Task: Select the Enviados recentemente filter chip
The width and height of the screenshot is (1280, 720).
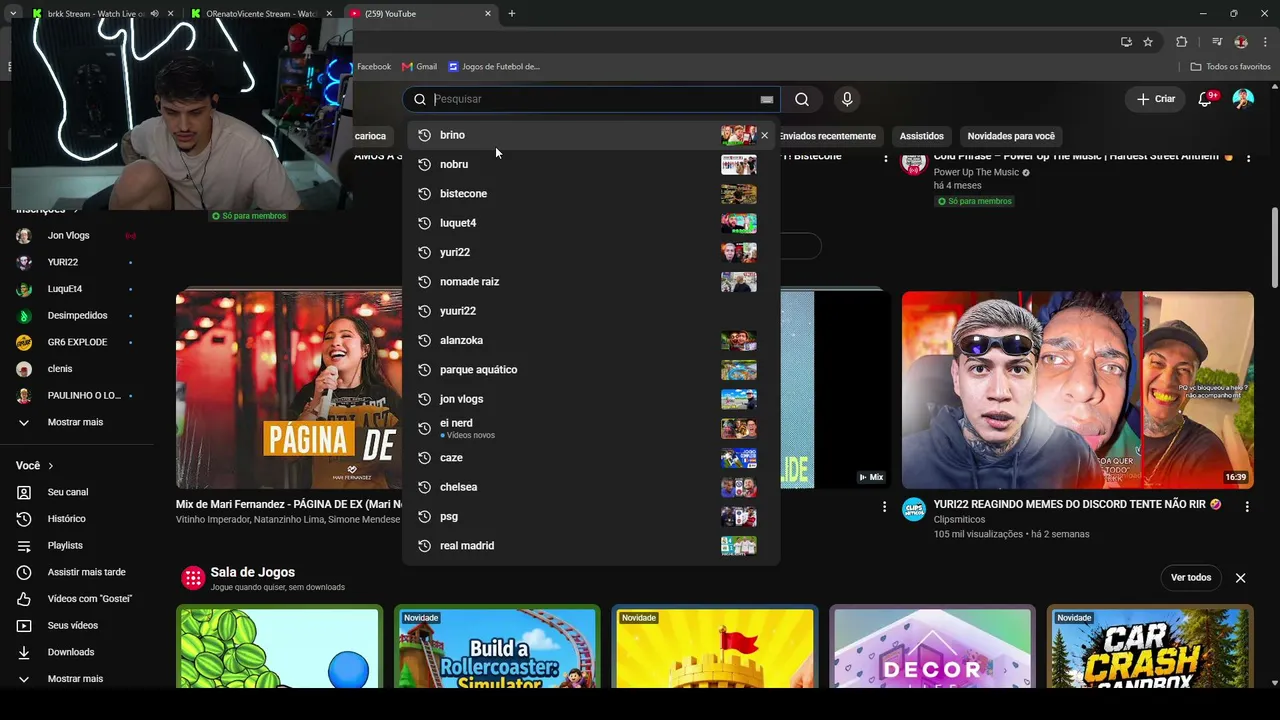Action: pos(827,136)
